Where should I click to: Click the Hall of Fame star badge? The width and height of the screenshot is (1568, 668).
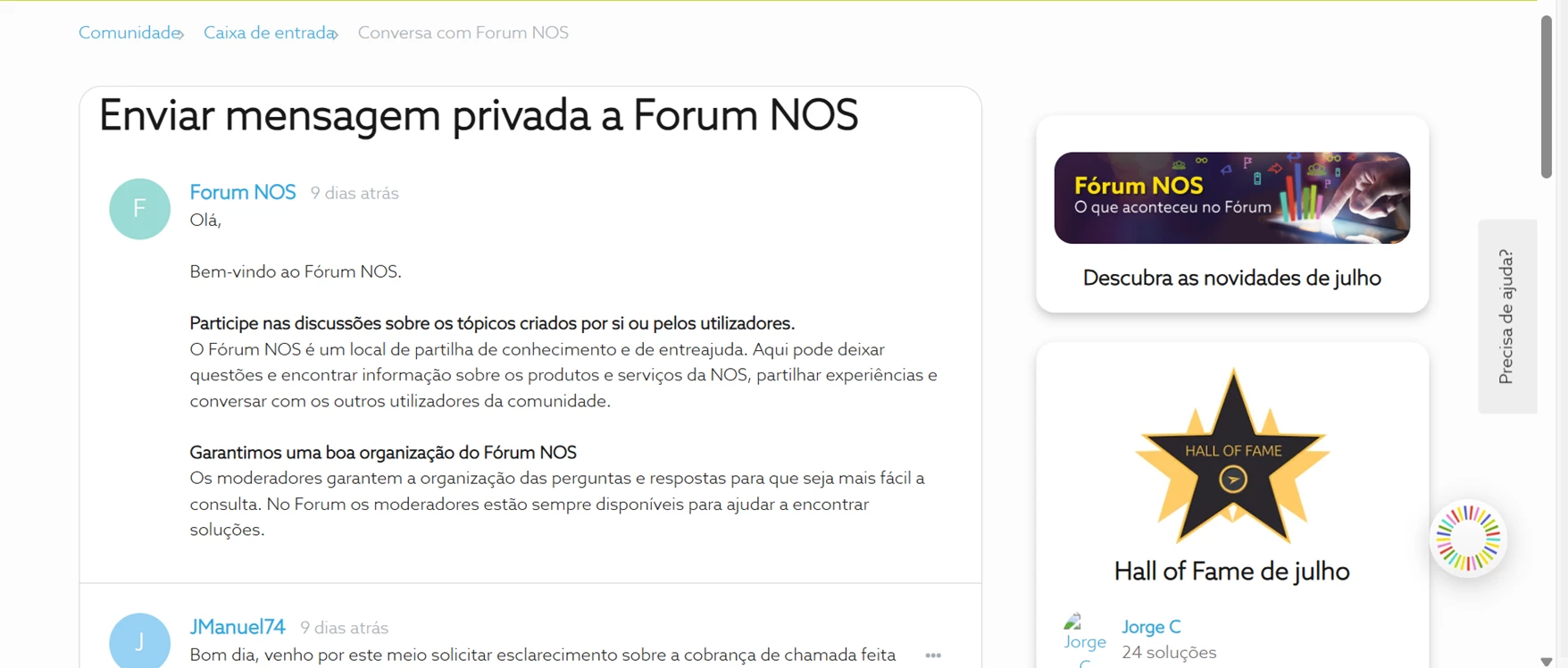[x=1232, y=456]
